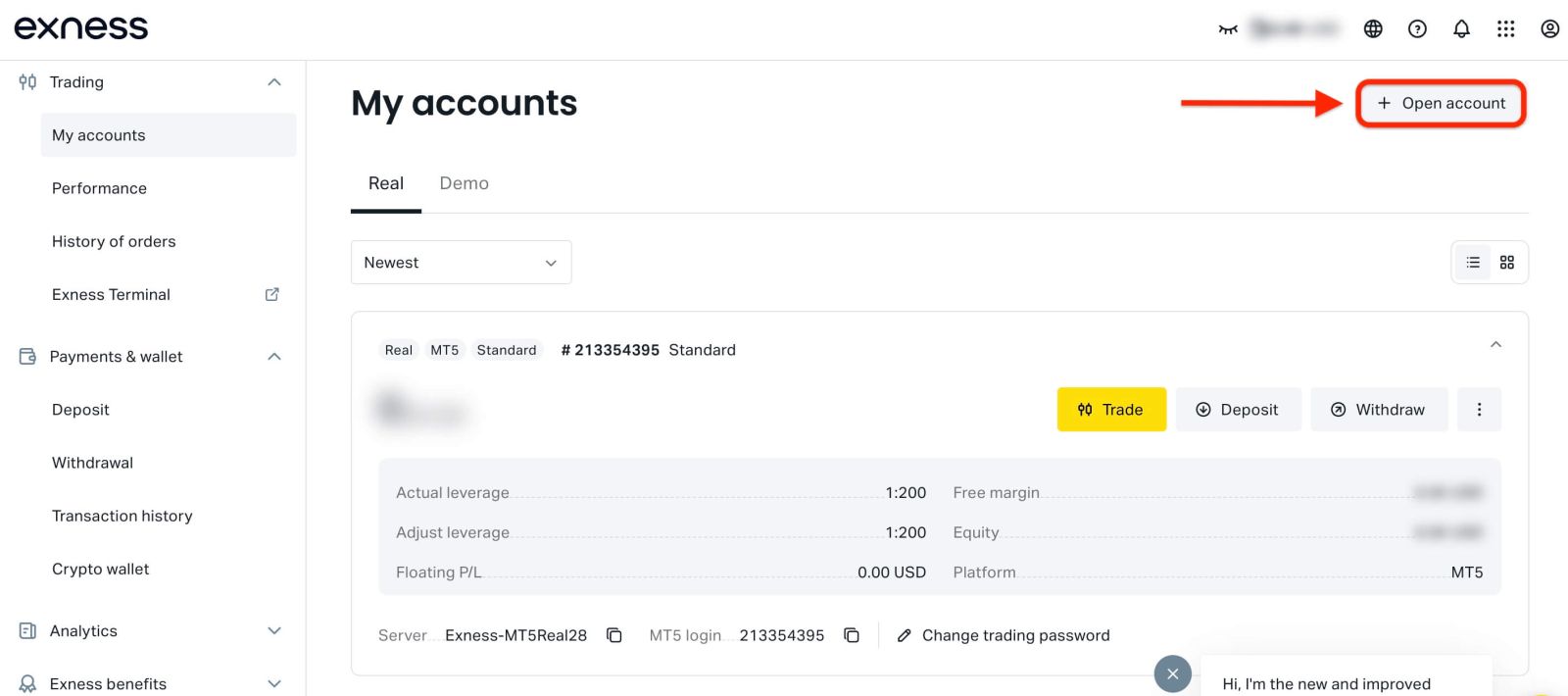
Task: Toggle balance visibility eye icon
Action: pyautogui.click(x=1228, y=29)
